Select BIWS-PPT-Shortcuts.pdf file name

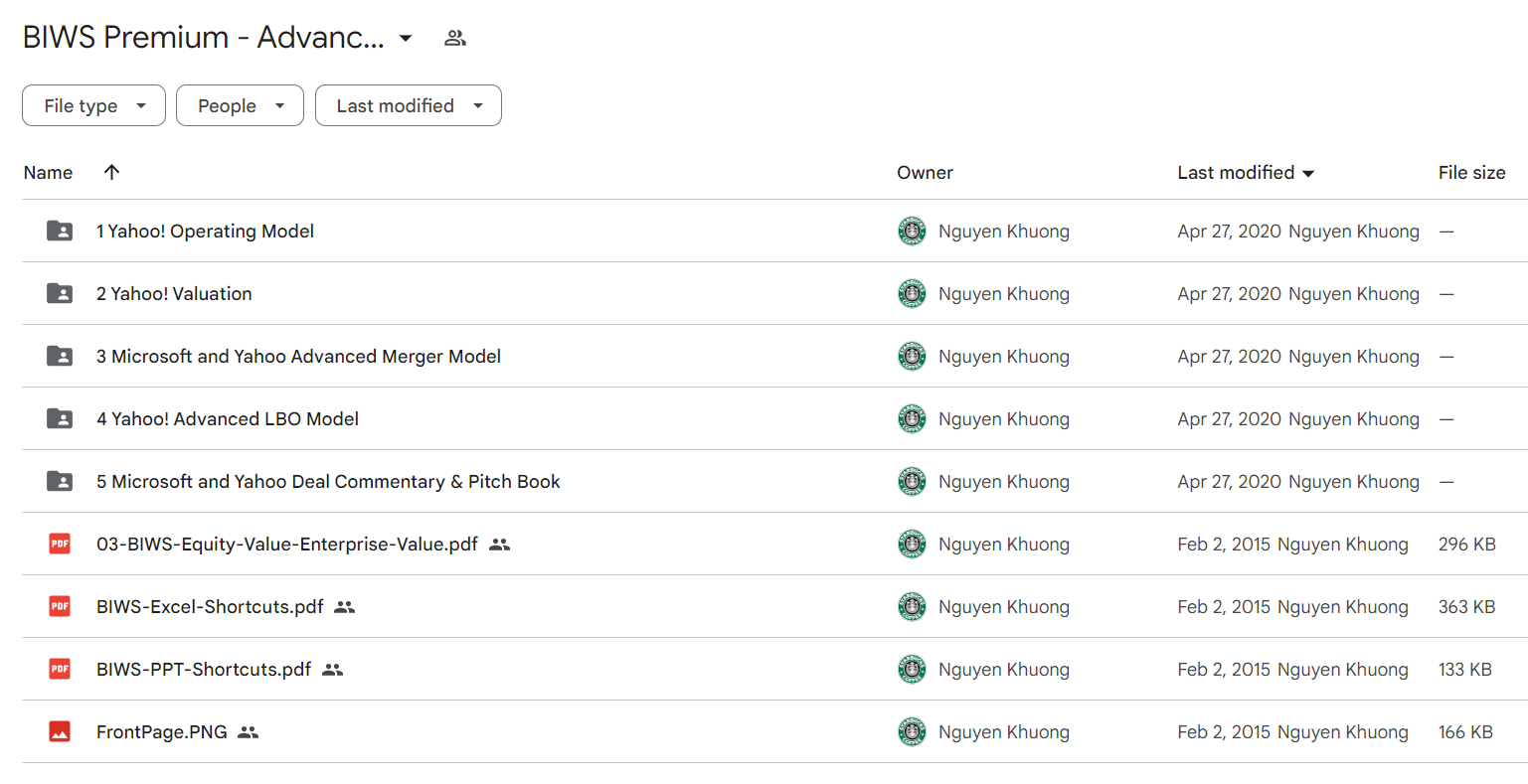coord(204,669)
